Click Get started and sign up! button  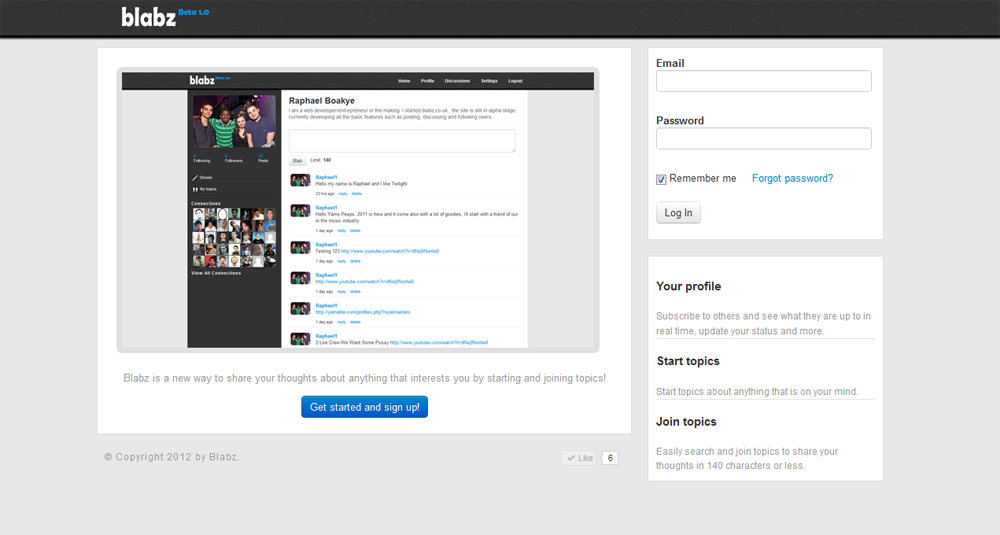[364, 407]
